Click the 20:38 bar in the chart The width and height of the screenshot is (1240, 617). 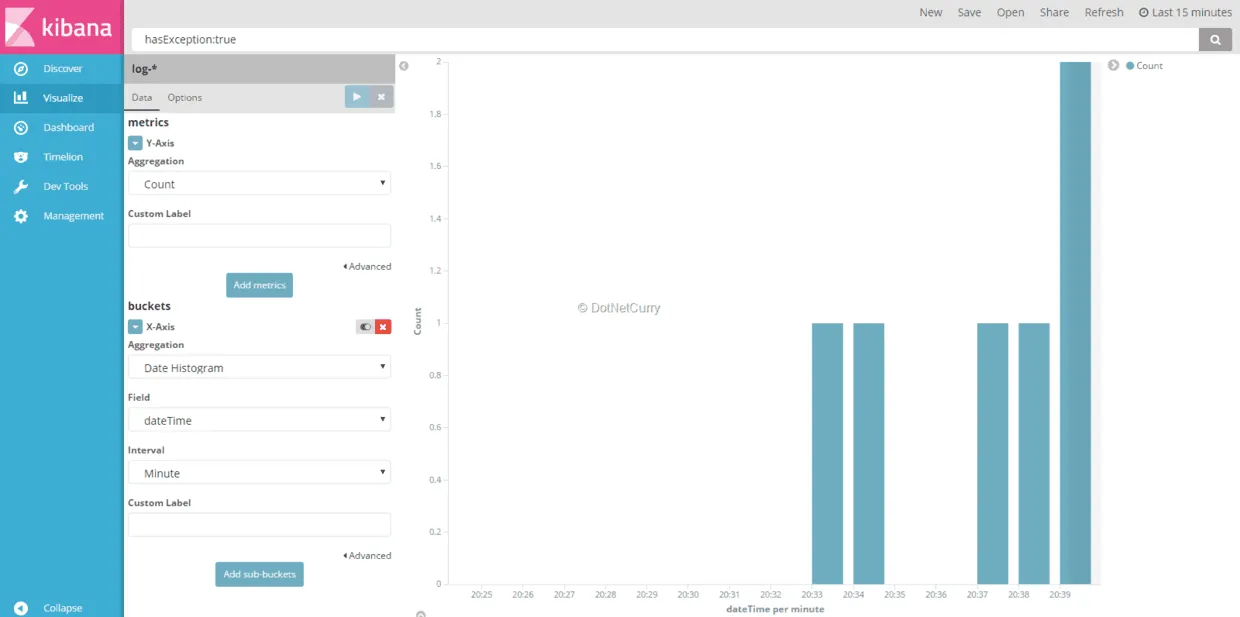(x=1034, y=454)
